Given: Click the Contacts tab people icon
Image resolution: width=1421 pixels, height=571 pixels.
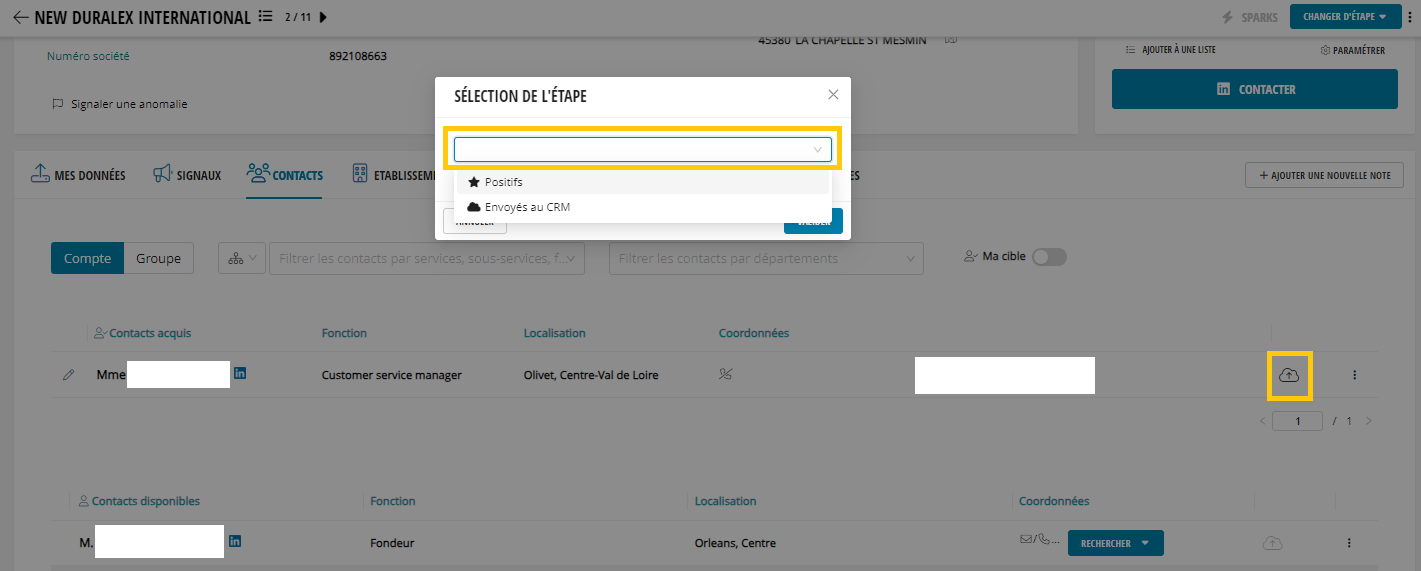Looking at the screenshot, I should (258, 174).
